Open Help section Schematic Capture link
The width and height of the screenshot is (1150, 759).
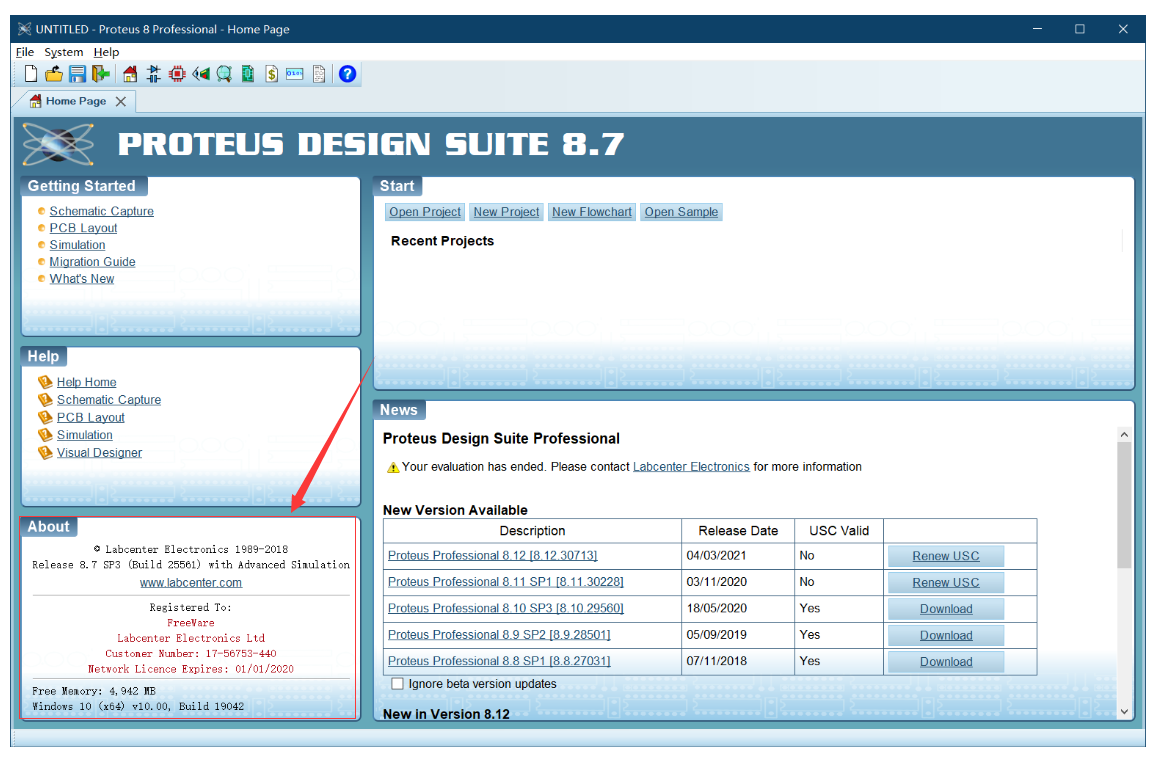[x=109, y=400]
